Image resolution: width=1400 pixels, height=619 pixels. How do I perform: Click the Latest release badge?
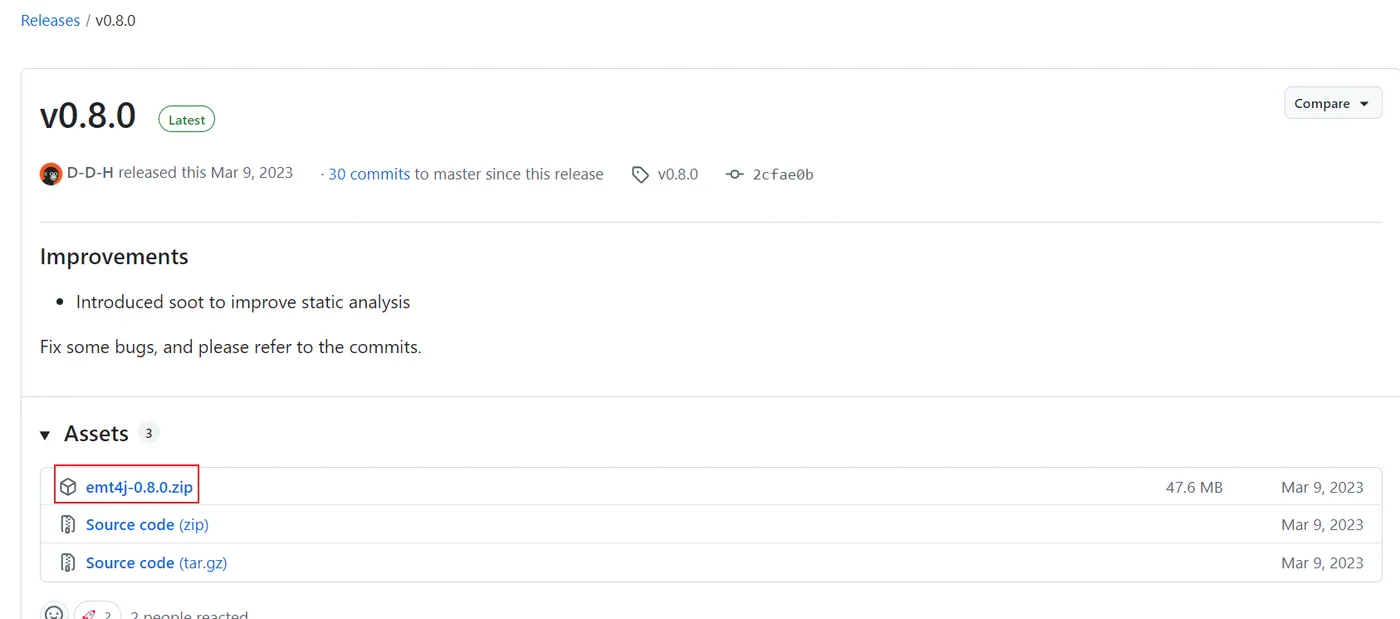pyautogui.click(x=187, y=120)
